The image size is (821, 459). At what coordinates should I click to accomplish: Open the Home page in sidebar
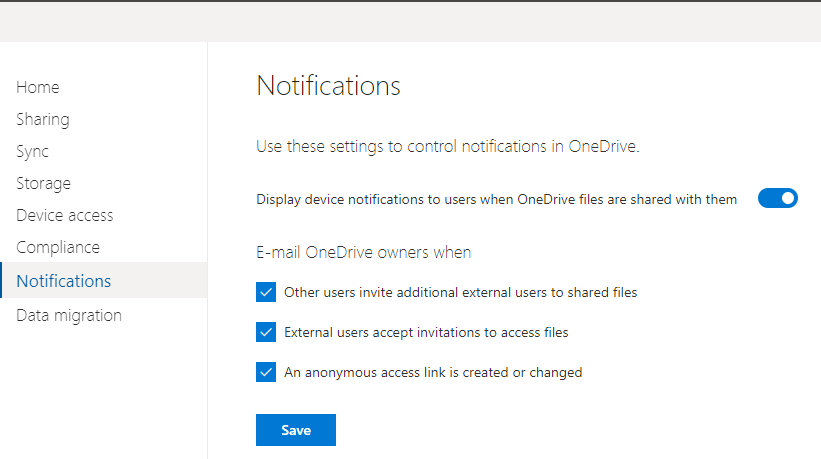point(38,87)
